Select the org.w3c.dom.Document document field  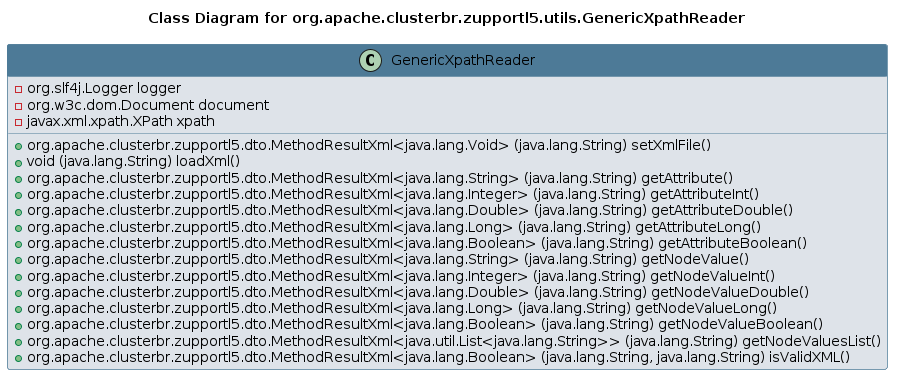[x=148, y=105]
